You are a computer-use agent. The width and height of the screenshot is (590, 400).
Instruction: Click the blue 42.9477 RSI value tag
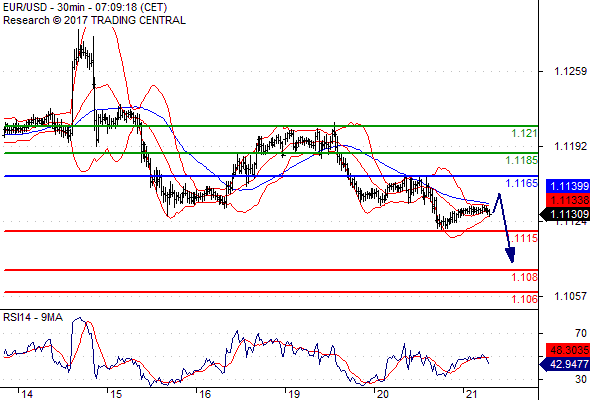point(565,364)
